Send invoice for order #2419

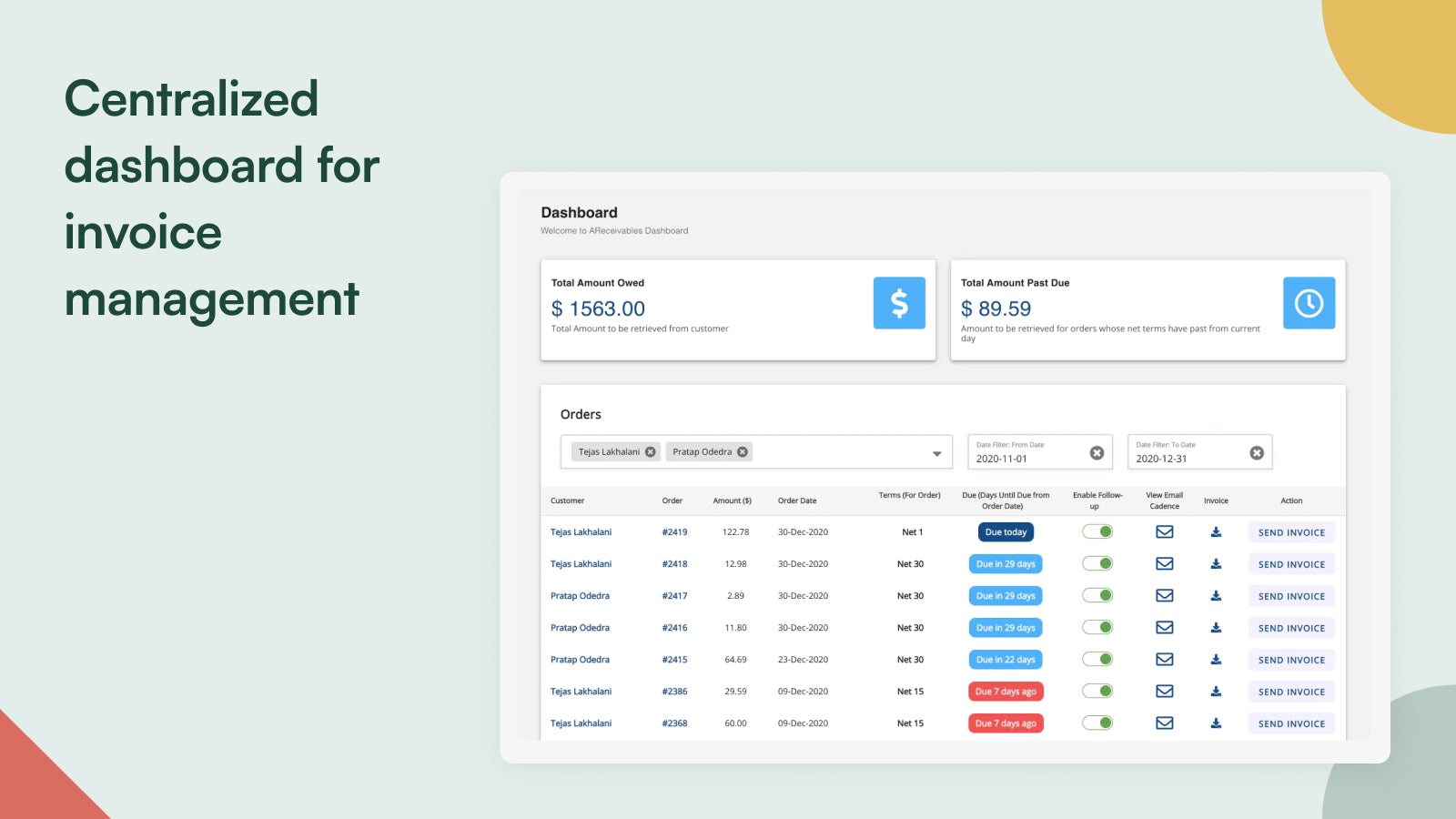click(x=1291, y=532)
